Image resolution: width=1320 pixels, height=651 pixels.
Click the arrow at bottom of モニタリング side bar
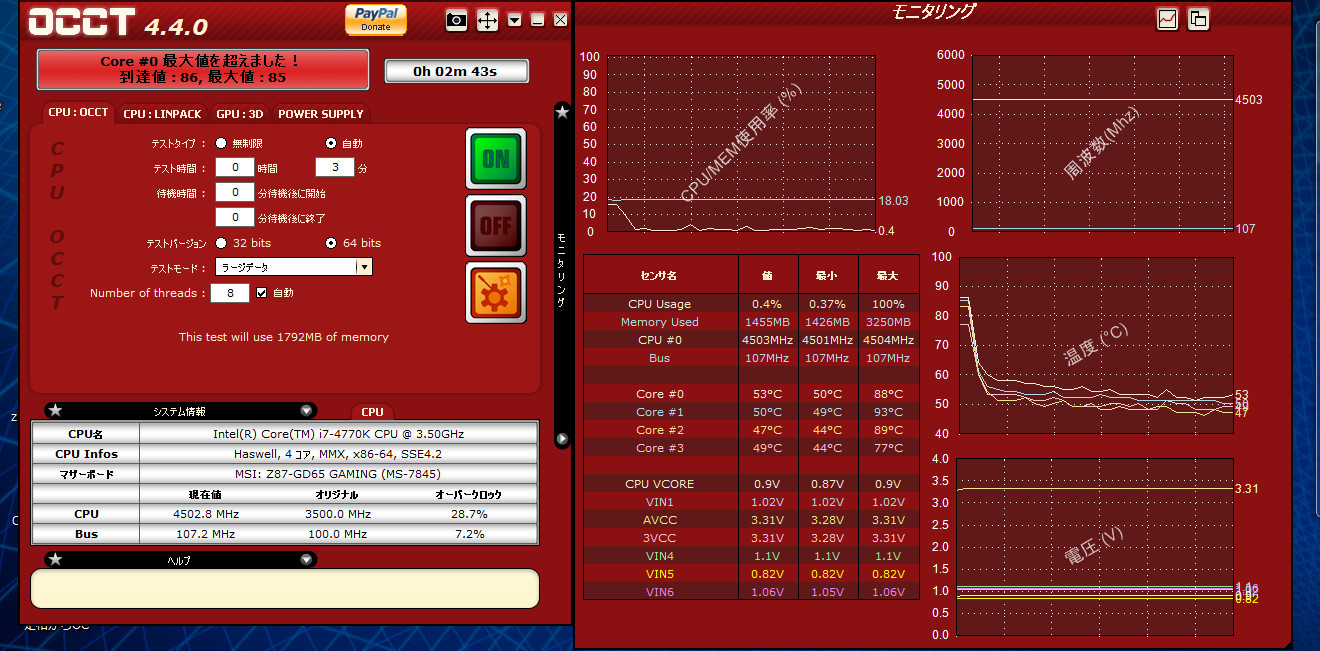562,438
